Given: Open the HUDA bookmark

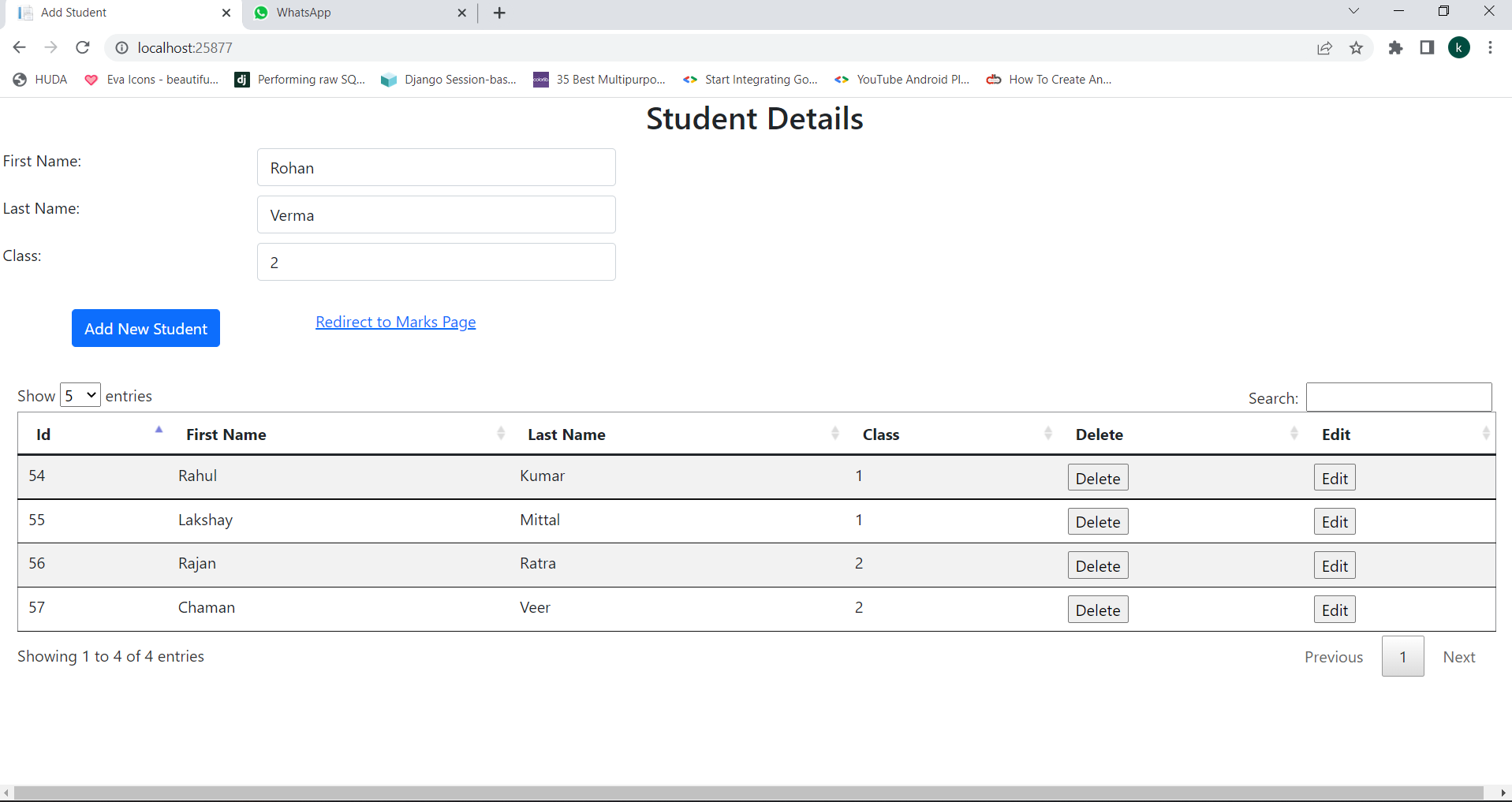Looking at the screenshot, I should pos(40,80).
